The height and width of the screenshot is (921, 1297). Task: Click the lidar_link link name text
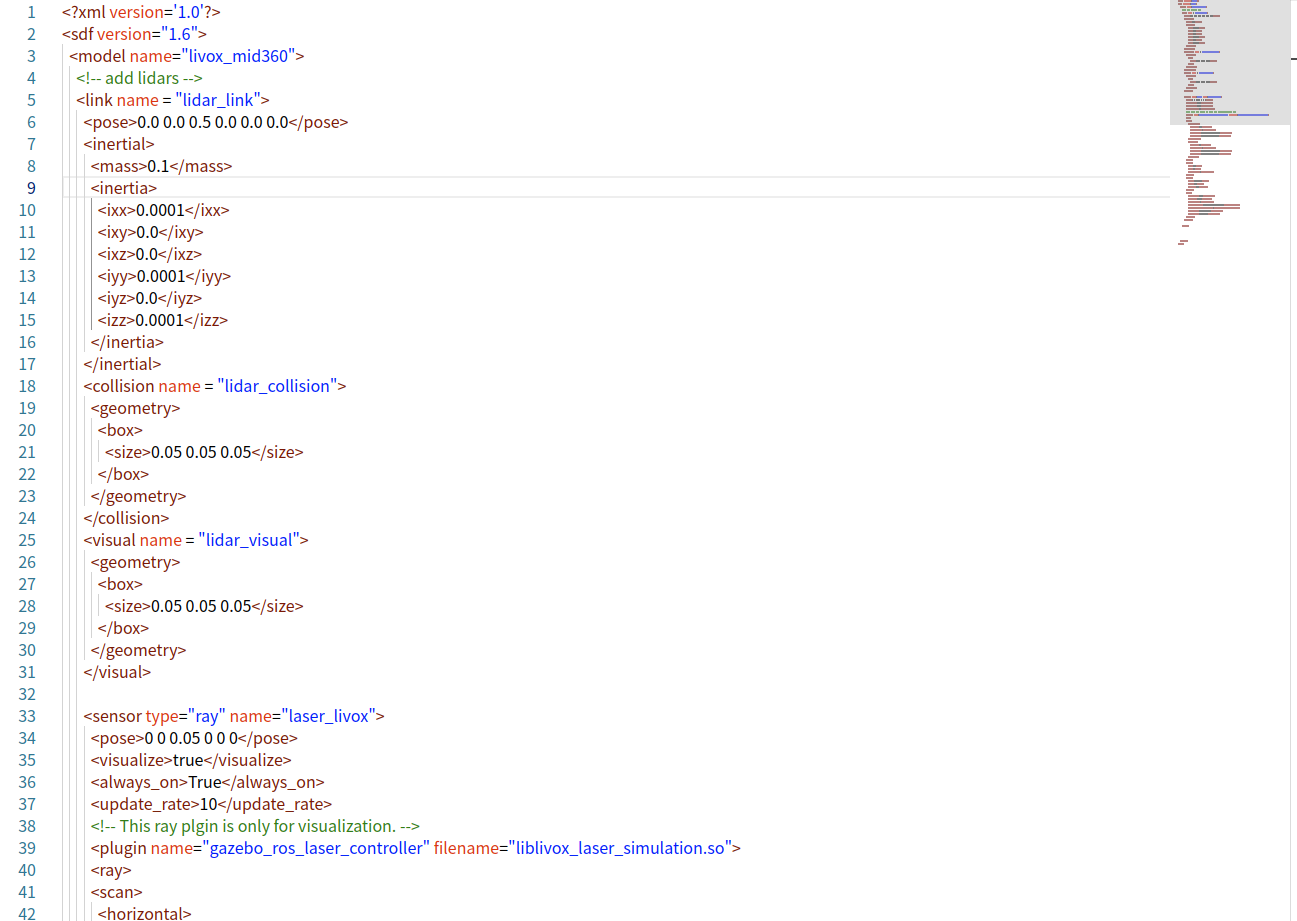pos(219,99)
